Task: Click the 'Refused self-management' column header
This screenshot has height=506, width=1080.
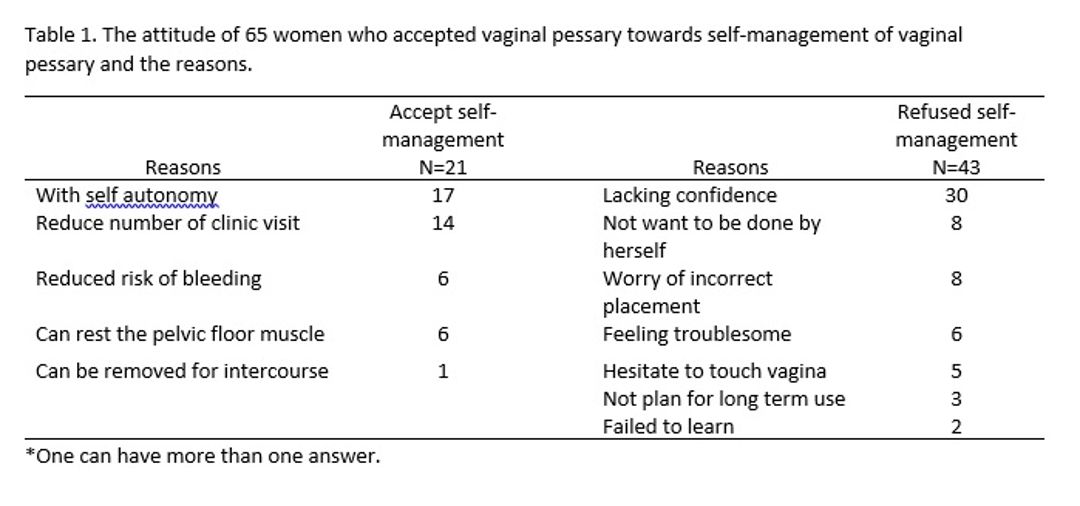Action: 956,140
